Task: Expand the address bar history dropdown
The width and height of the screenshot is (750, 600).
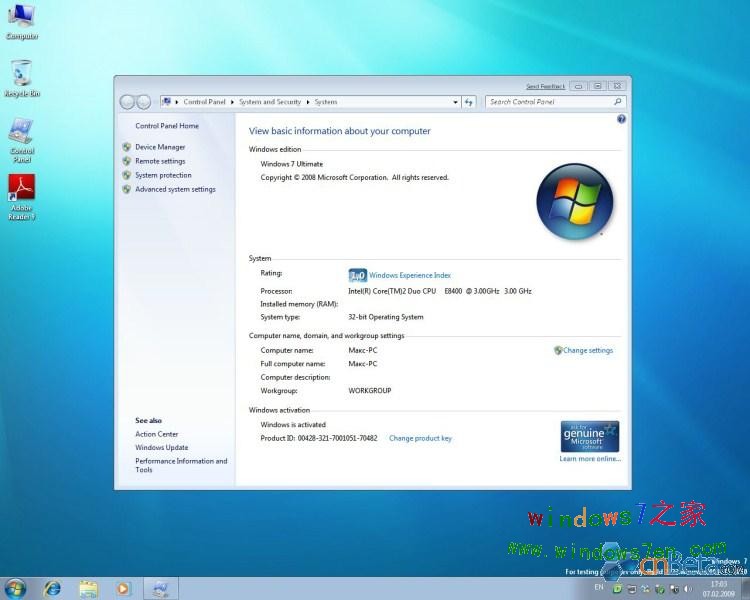Action: point(455,102)
